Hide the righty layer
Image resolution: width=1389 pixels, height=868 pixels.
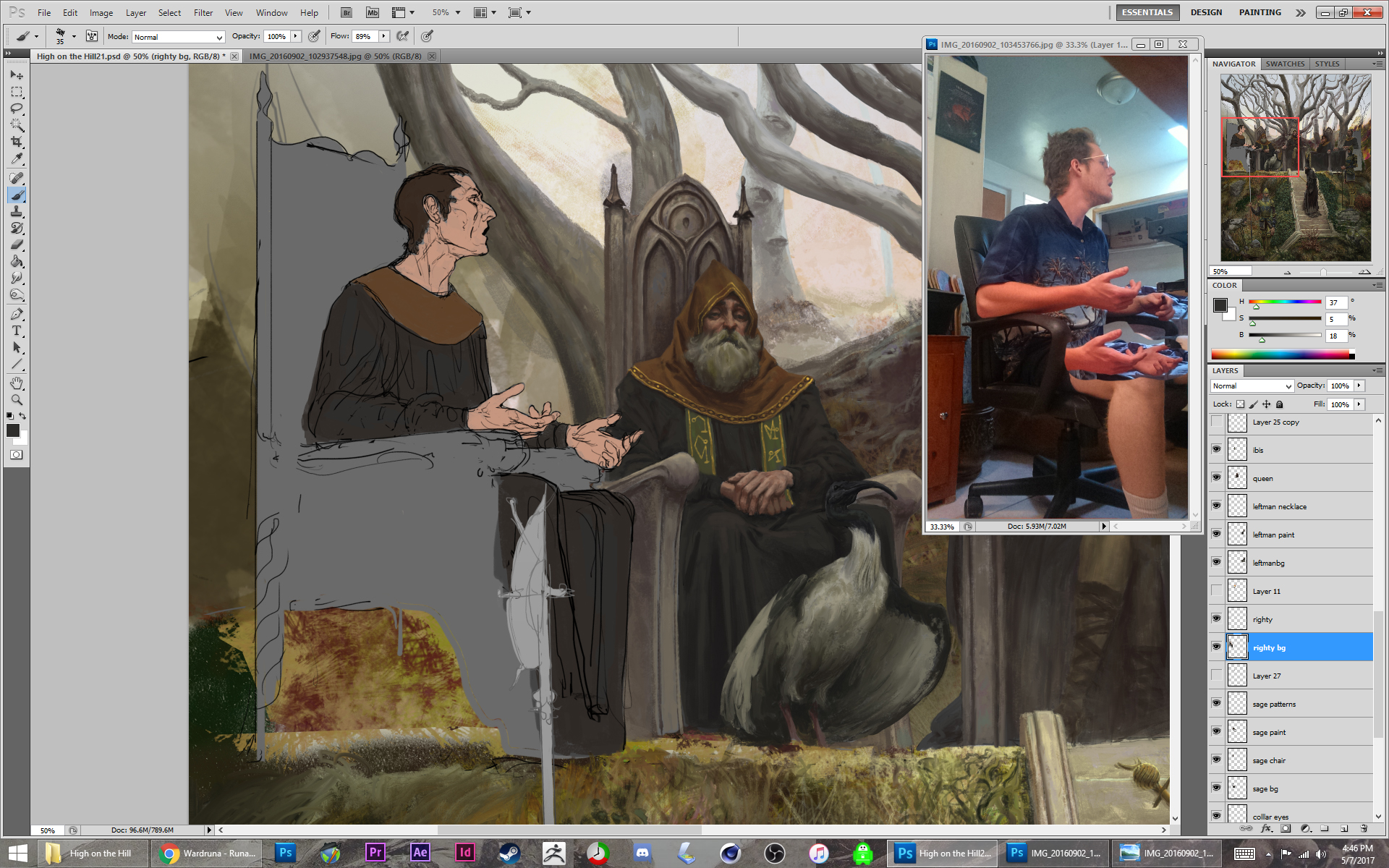(x=1217, y=618)
